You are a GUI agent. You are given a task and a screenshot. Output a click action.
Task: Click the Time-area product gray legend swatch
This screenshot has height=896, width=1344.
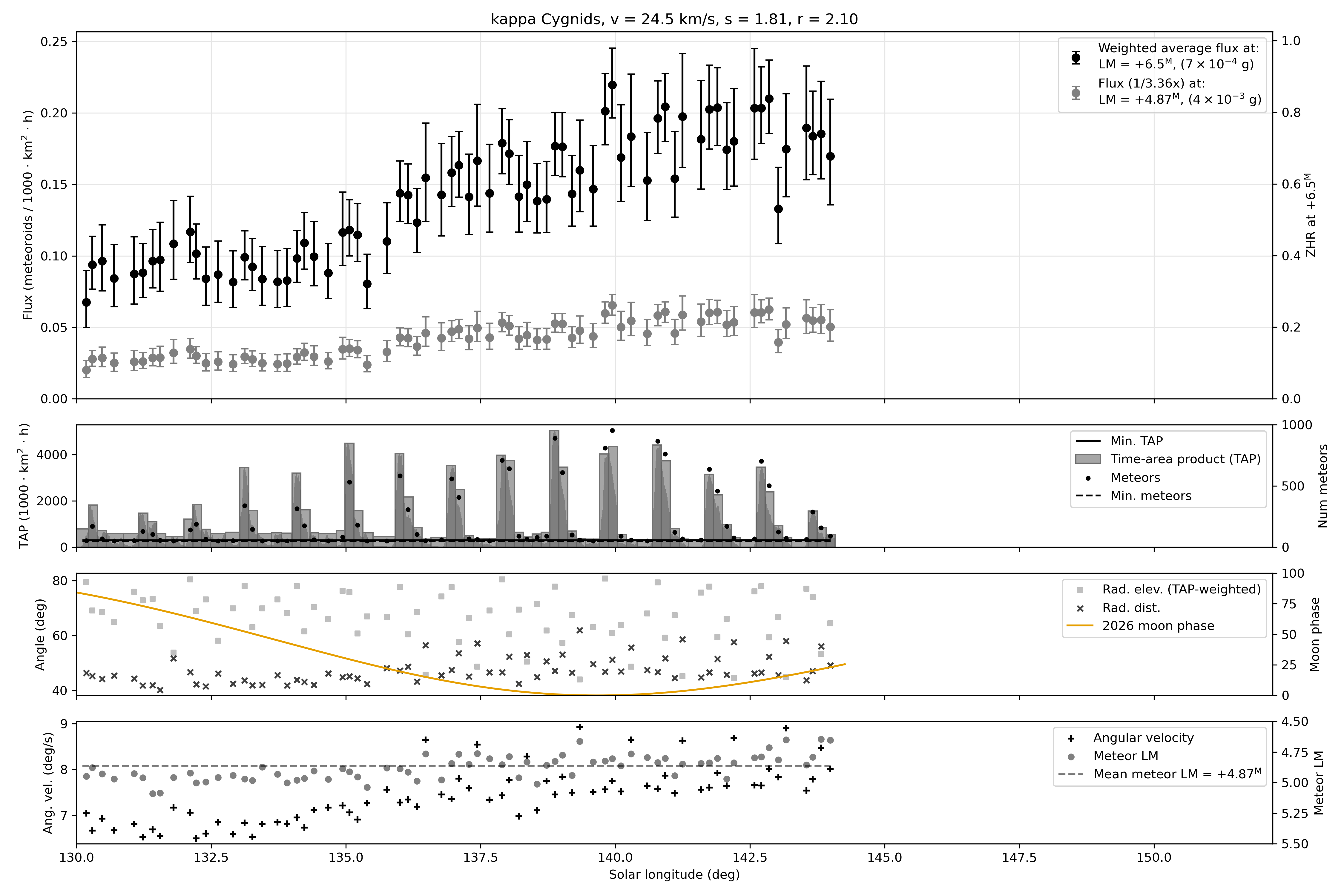(x=1088, y=459)
